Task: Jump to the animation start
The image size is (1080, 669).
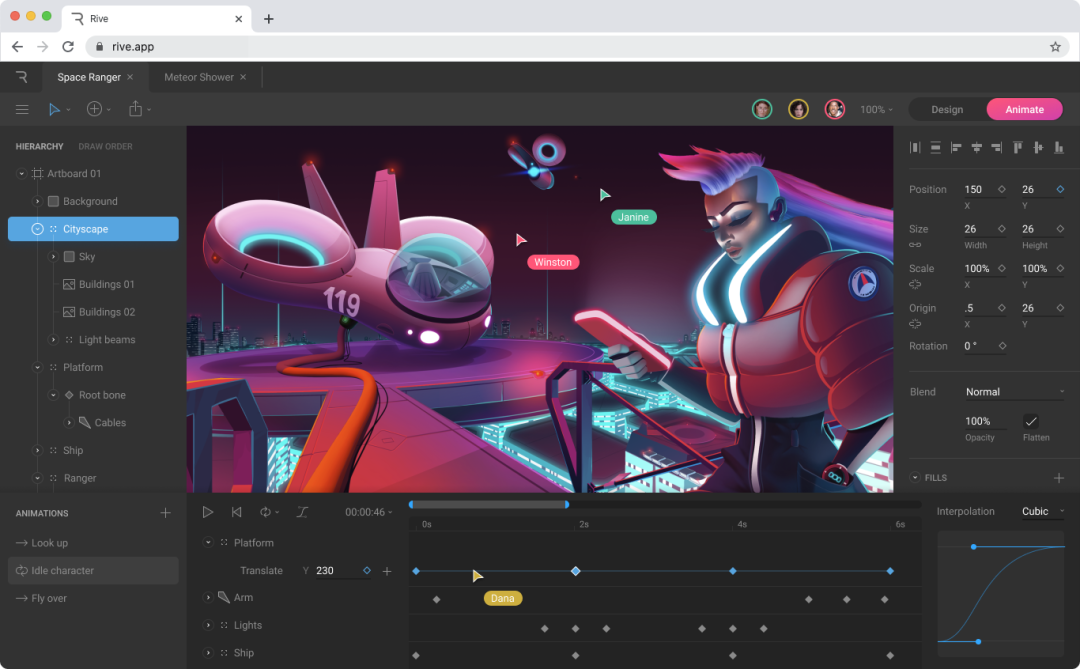Action: pos(237,512)
